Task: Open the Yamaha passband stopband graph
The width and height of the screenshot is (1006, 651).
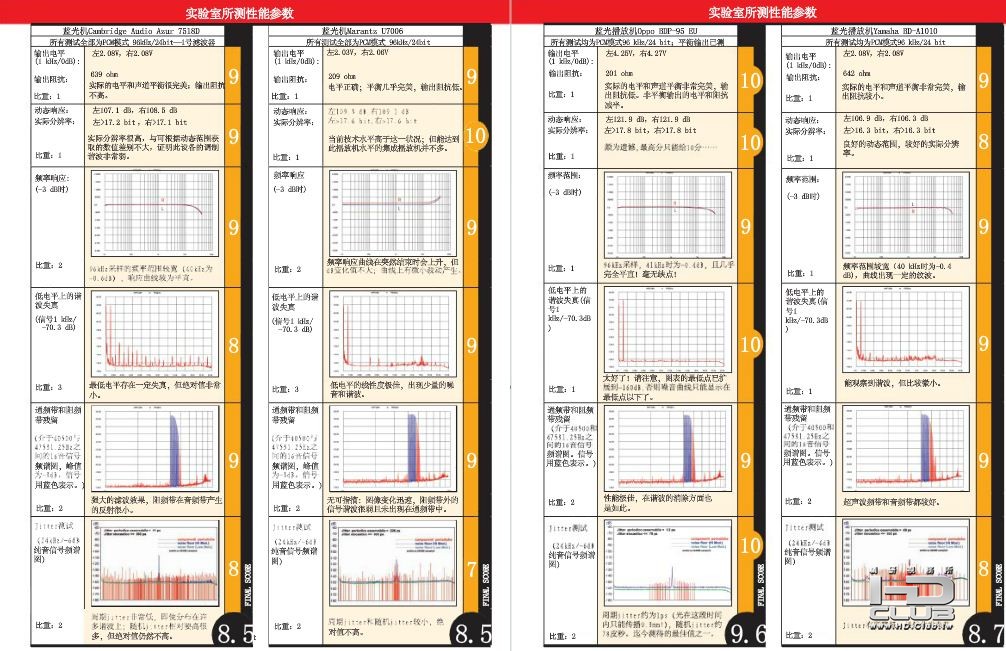Action: click(x=905, y=448)
